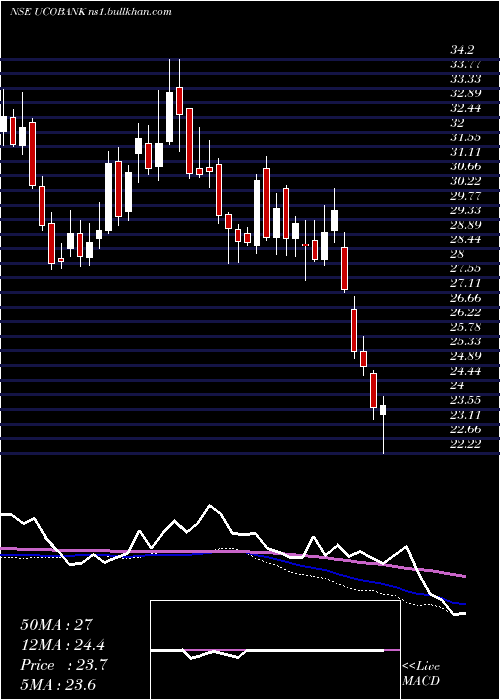Click the 5MA : 23.6 readout
The height and width of the screenshot is (700, 500).
pos(58,685)
